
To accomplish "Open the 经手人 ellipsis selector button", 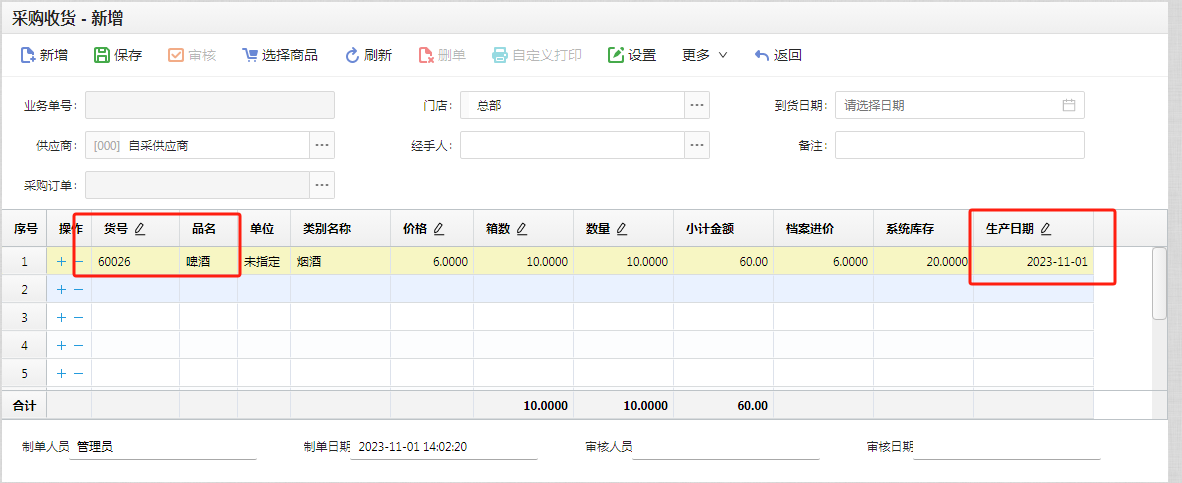I will [697, 145].
